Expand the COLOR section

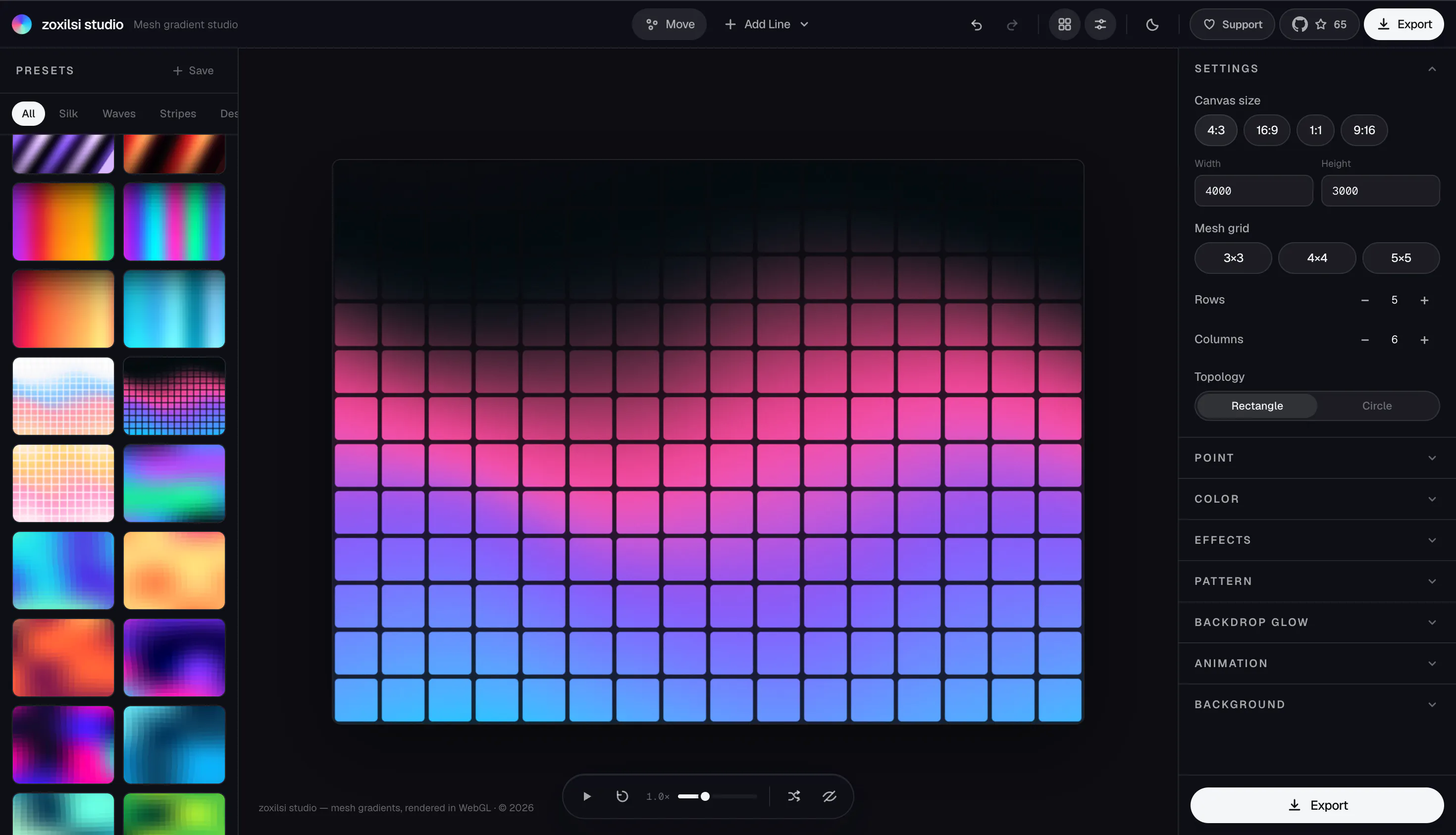click(x=1317, y=499)
